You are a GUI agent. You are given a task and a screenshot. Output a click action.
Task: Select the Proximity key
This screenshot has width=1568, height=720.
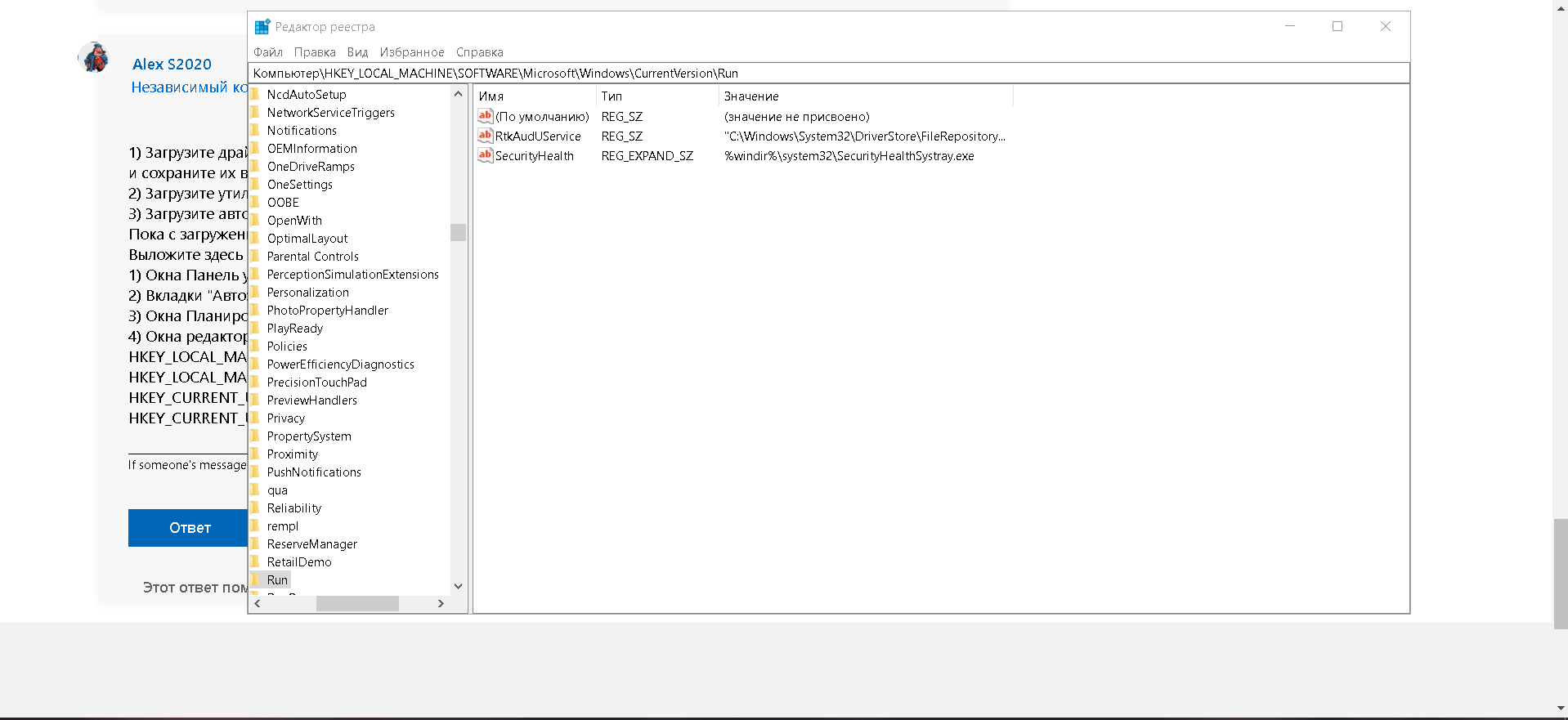pyautogui.click(x=292, y=454)
